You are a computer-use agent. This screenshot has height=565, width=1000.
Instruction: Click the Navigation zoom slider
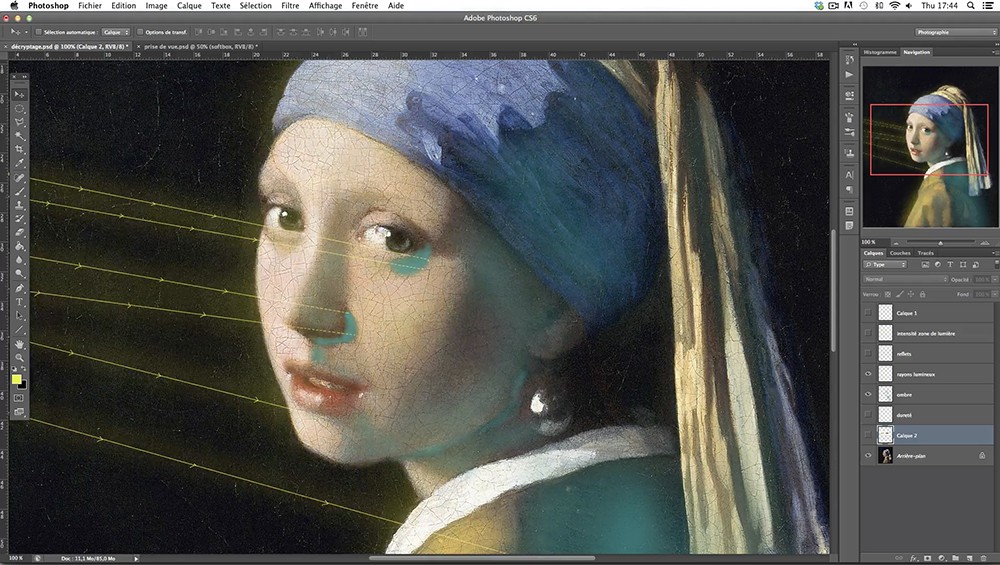click(940, 242)
